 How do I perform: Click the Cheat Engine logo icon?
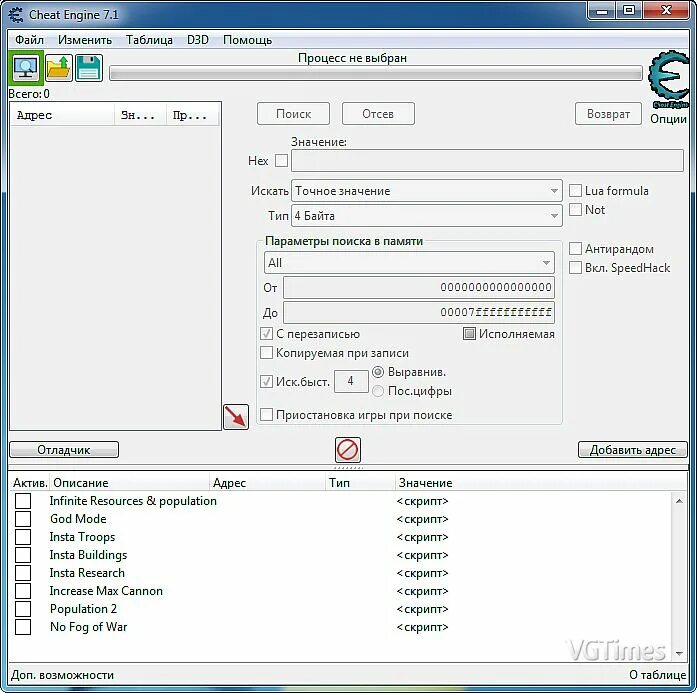click(x=668, y=80)
